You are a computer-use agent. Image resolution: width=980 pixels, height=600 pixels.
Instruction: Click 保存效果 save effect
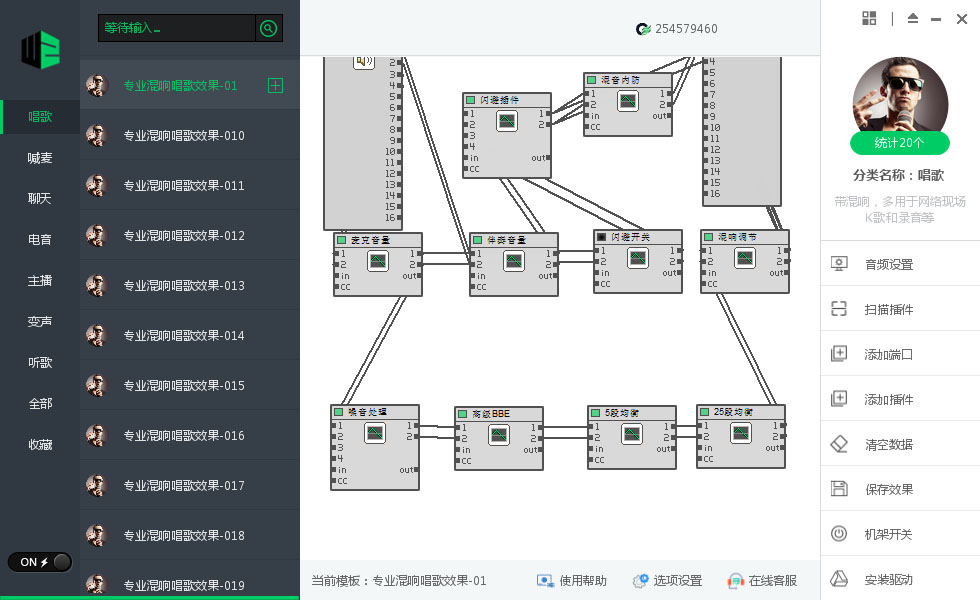pyautogui.click(x=900, y=489)
